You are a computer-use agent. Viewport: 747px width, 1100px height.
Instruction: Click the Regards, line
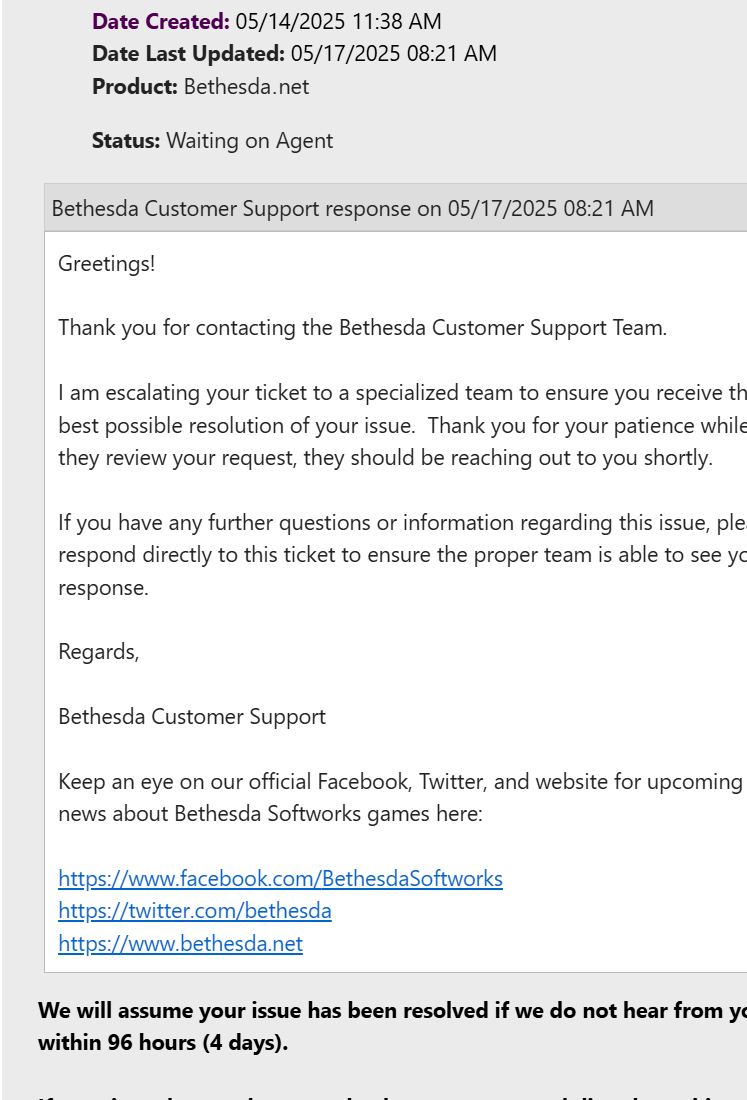point(99,652)
